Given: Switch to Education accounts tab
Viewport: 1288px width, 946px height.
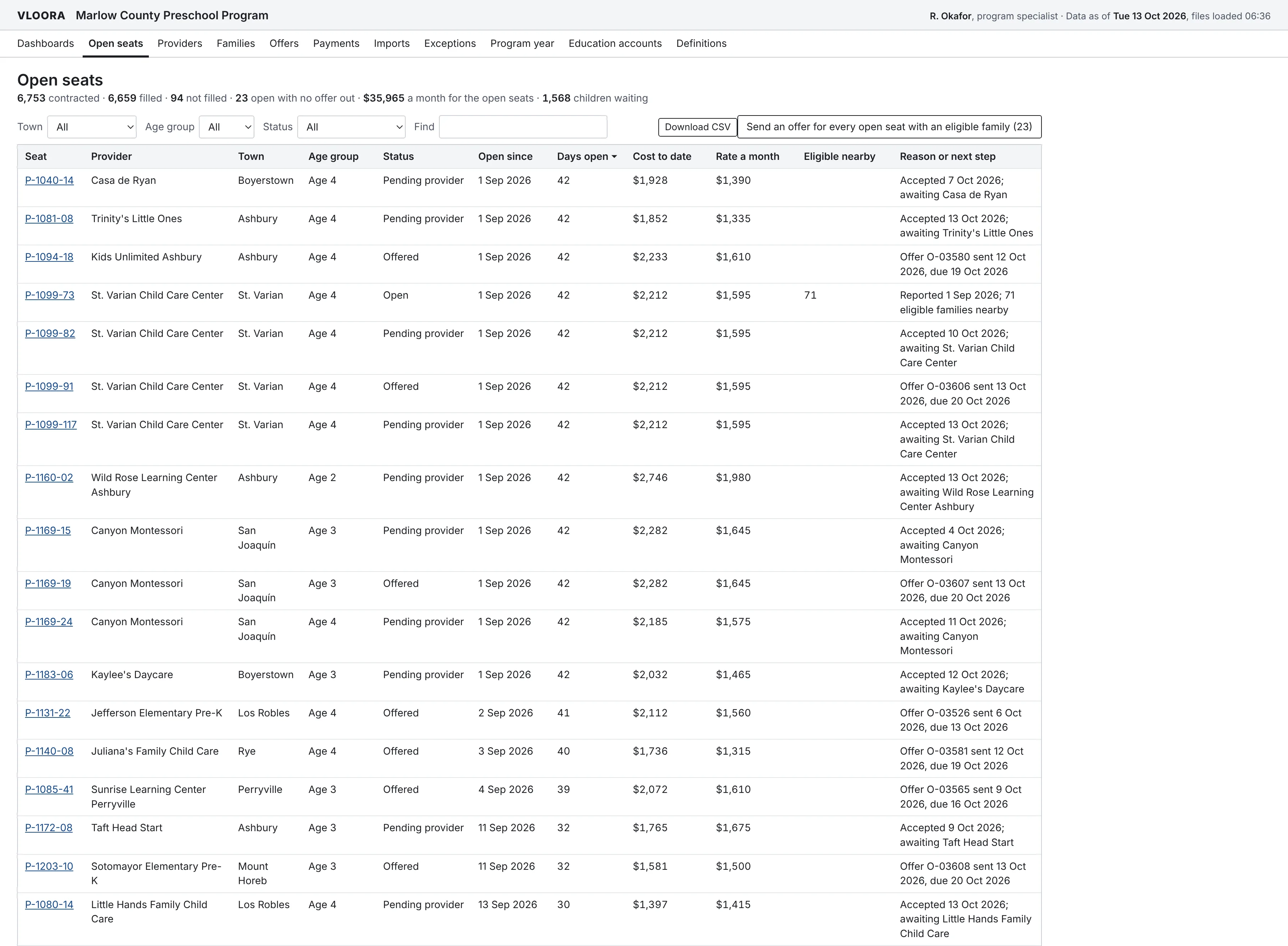Looking at the screenshot, I should coord(615,44).
